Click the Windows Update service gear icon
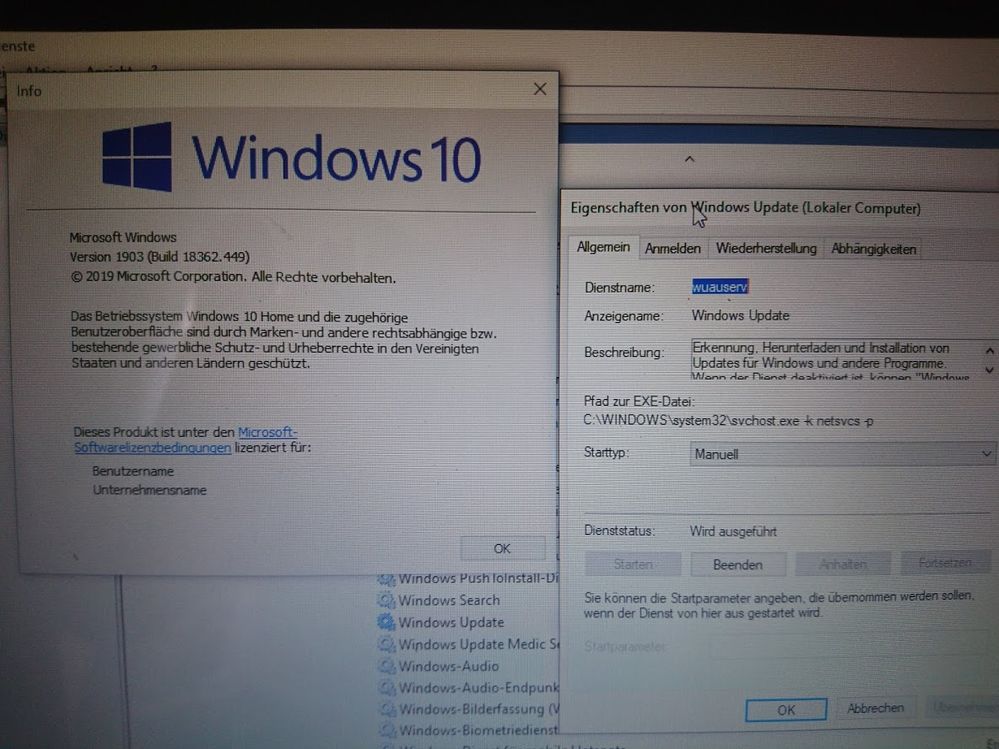This screenshot has width=999, height=749. [386, 622]
